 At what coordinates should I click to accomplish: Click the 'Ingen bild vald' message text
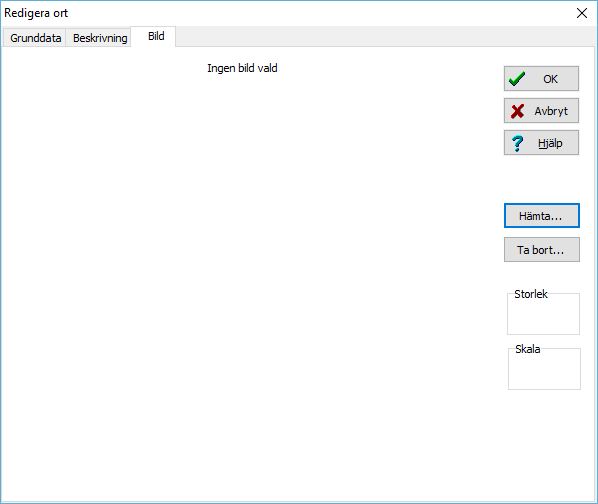coord(242,69)
